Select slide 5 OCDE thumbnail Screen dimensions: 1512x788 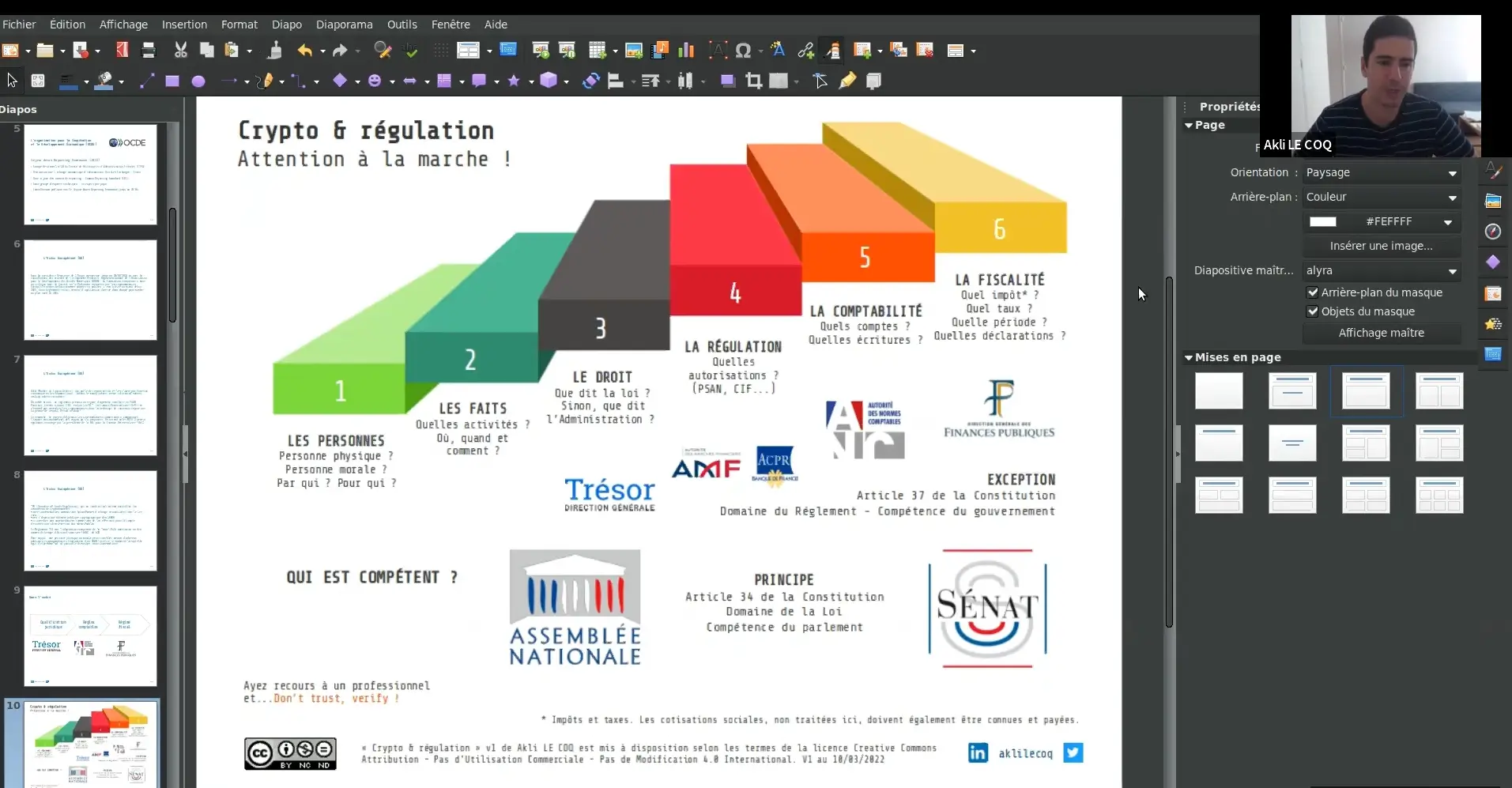tap(90, 174)
